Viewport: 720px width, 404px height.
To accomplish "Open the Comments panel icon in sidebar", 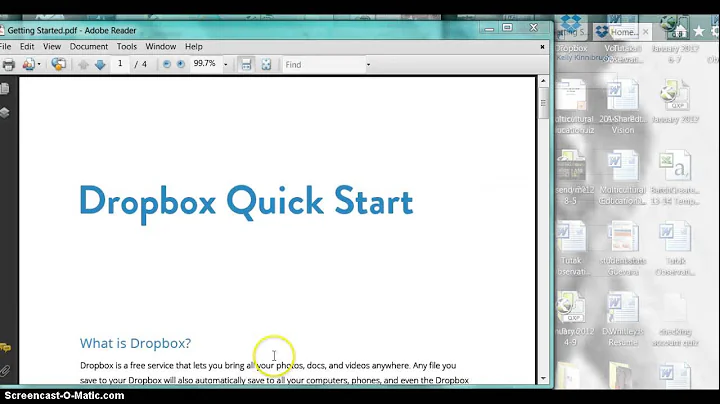I will point(5,348).
